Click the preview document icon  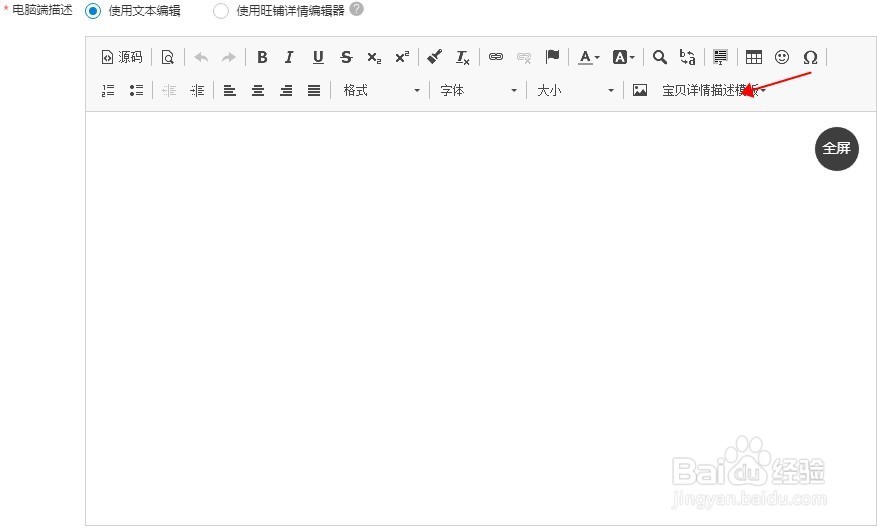tap(168, 57)
